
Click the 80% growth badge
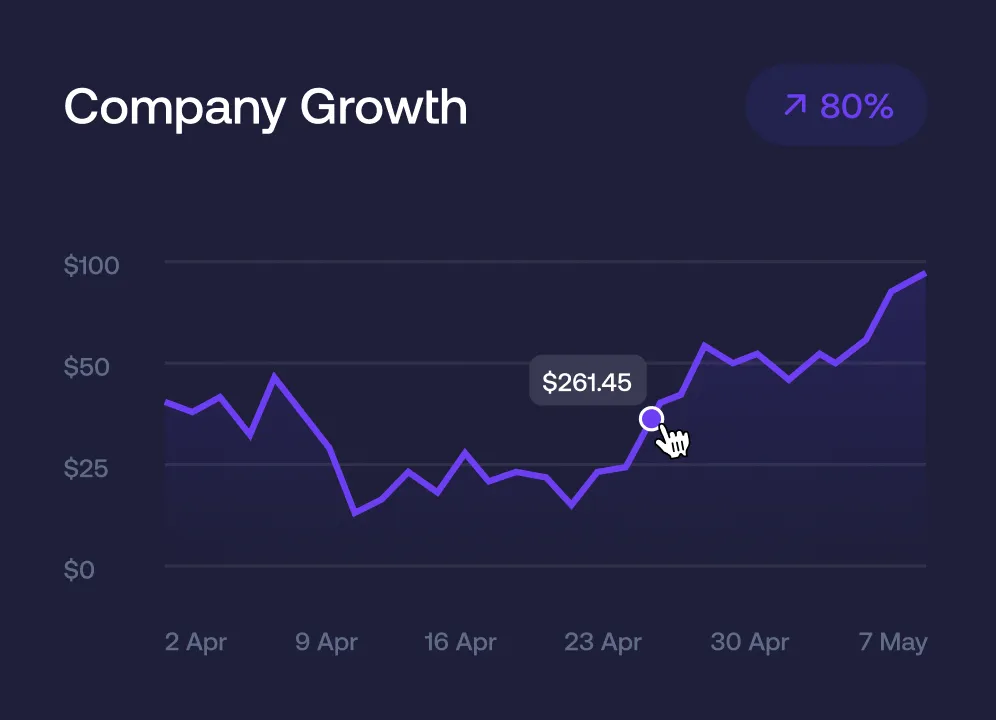tap(837, 106)
